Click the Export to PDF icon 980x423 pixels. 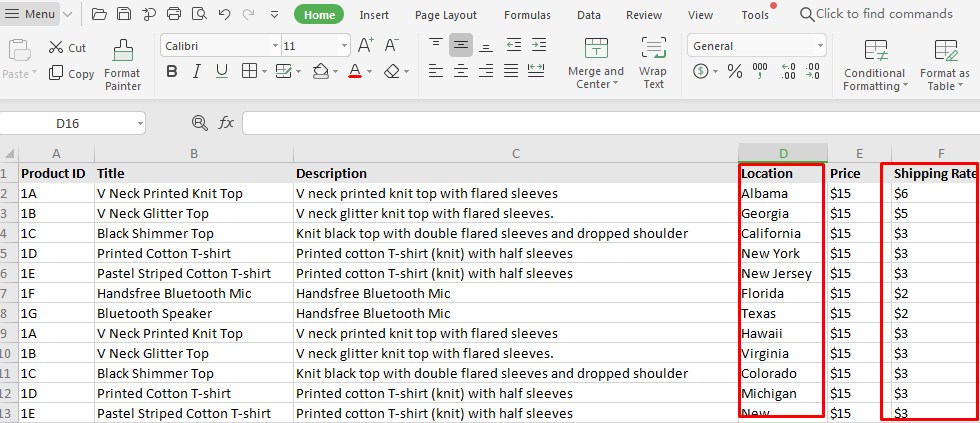click(x=149, y=14)
